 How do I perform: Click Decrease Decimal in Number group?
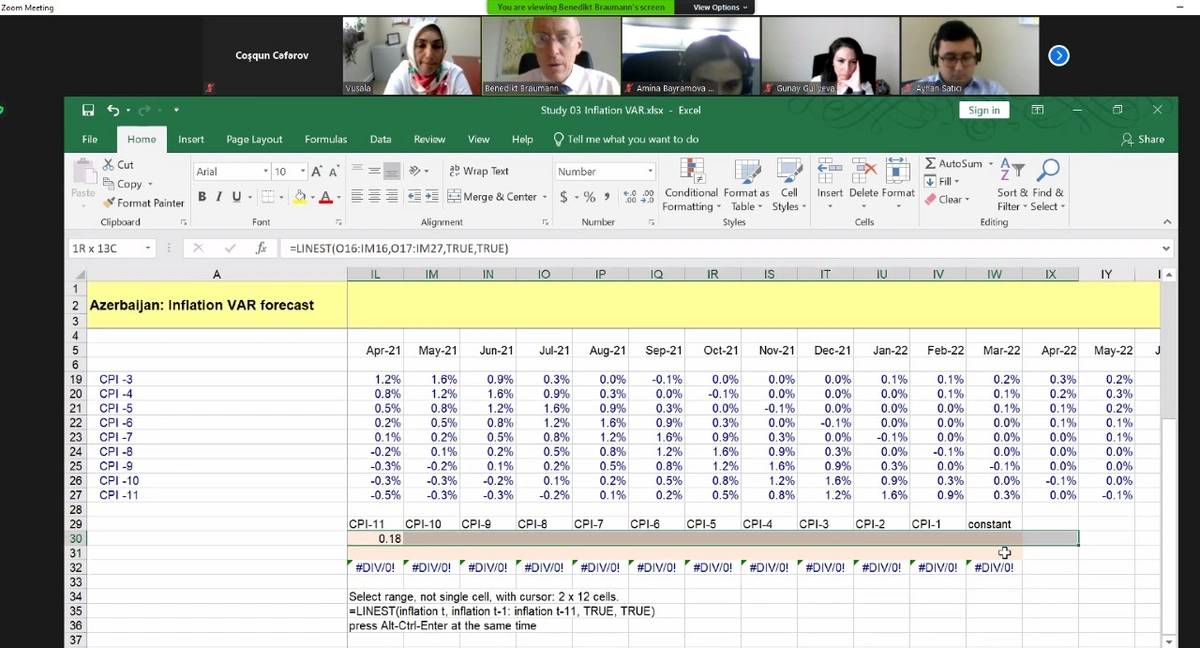(x=647, y=197)
